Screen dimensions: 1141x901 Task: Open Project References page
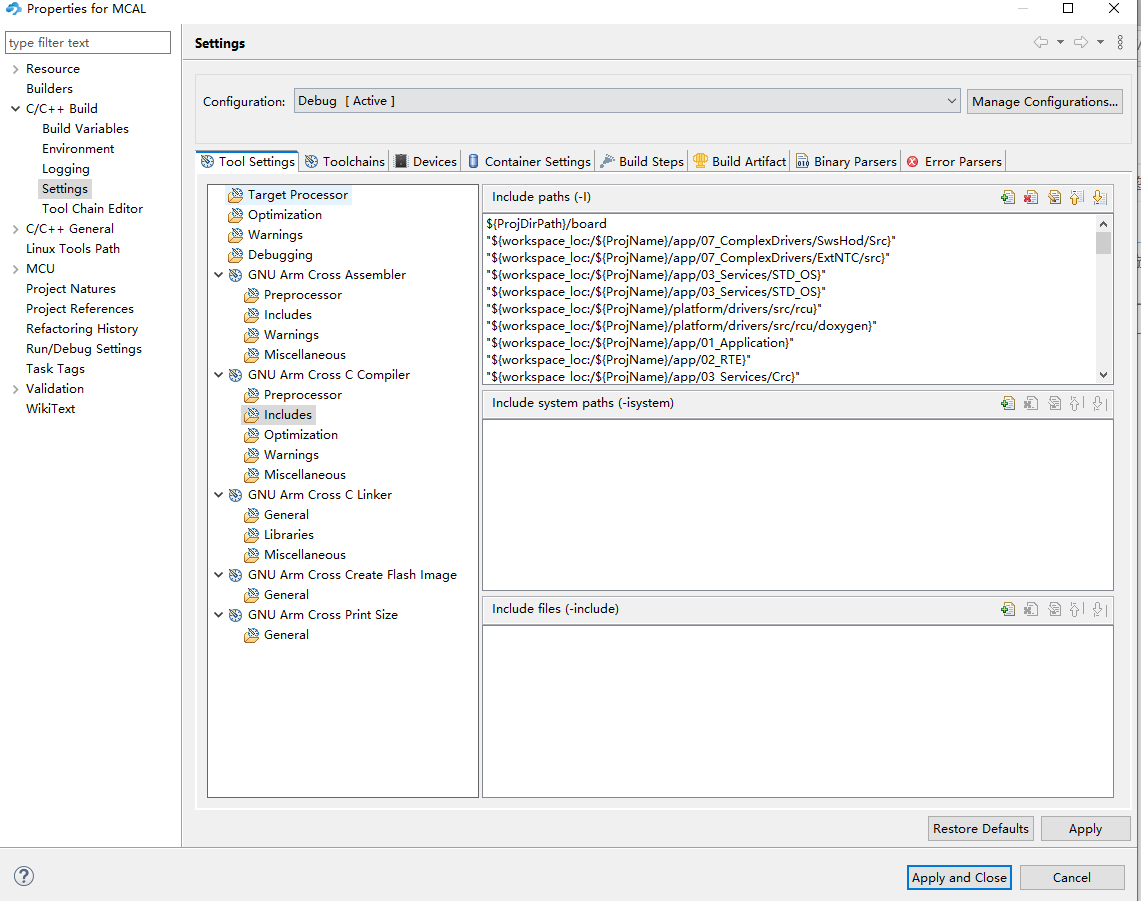pyautogui.click(x=80, y=309)
